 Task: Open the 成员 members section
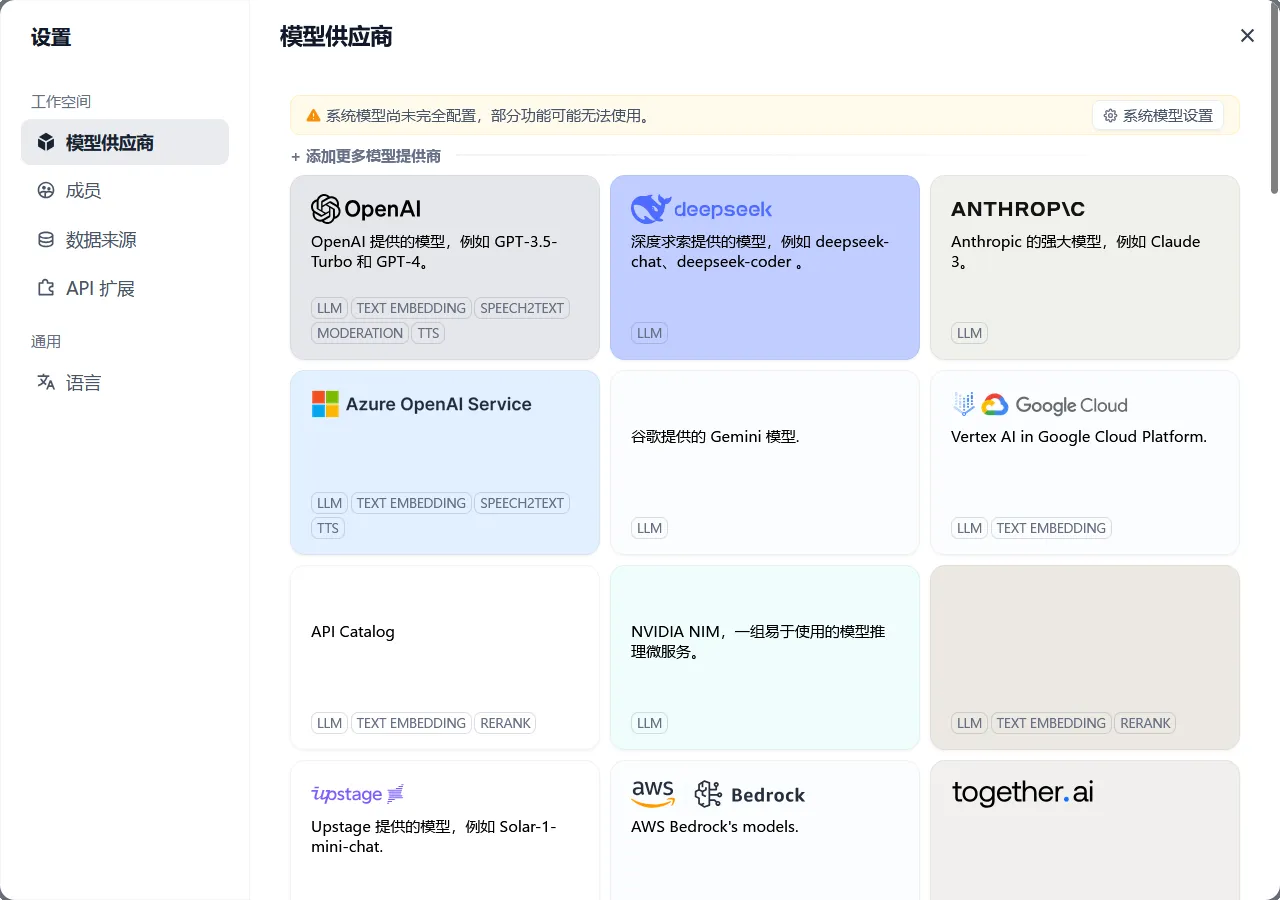pyautogui.click(x=125, y=190)
